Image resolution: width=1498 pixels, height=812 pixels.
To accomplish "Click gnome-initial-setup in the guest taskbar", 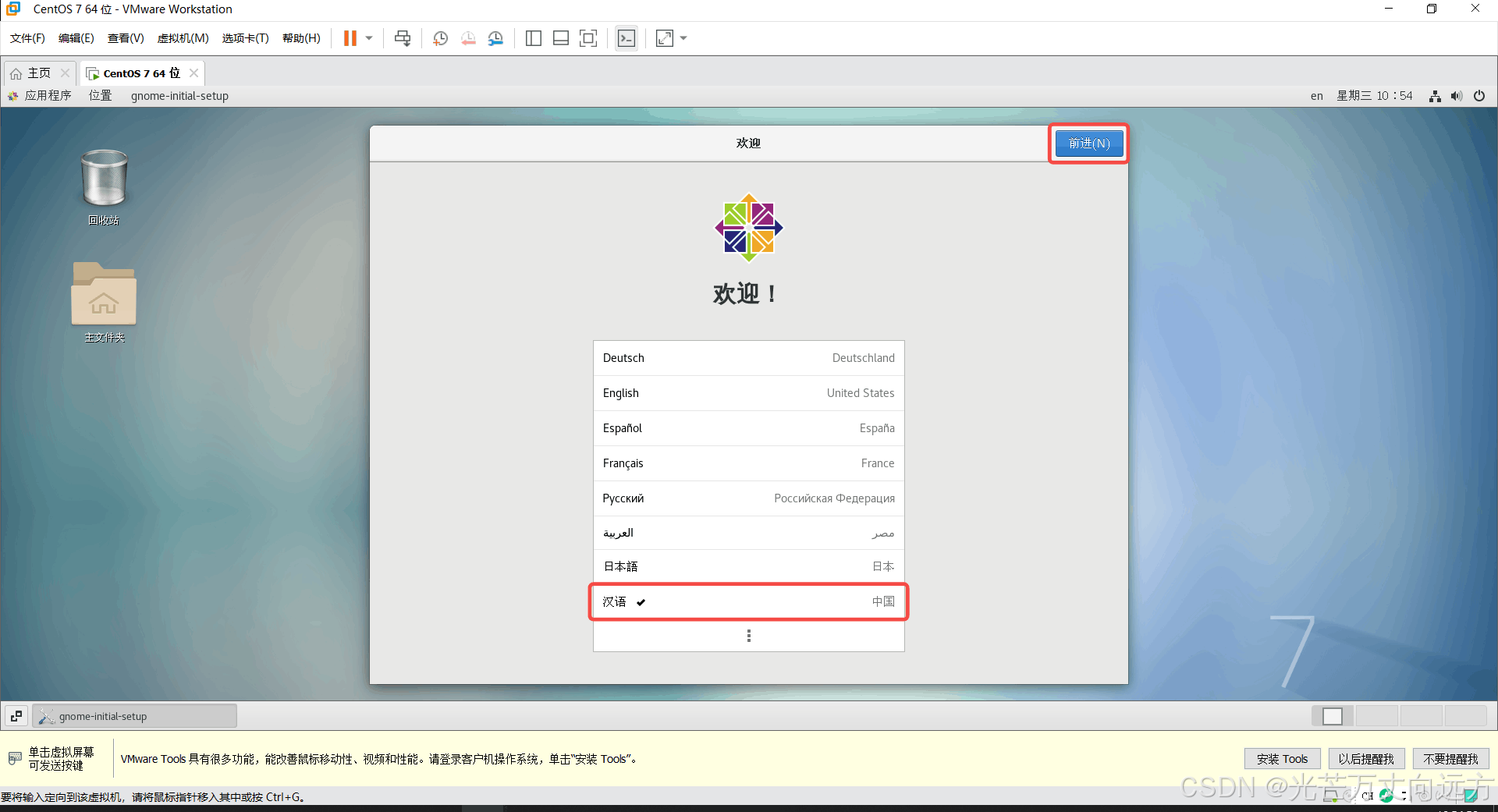I will pyautogui.click(x=134, y=716).
